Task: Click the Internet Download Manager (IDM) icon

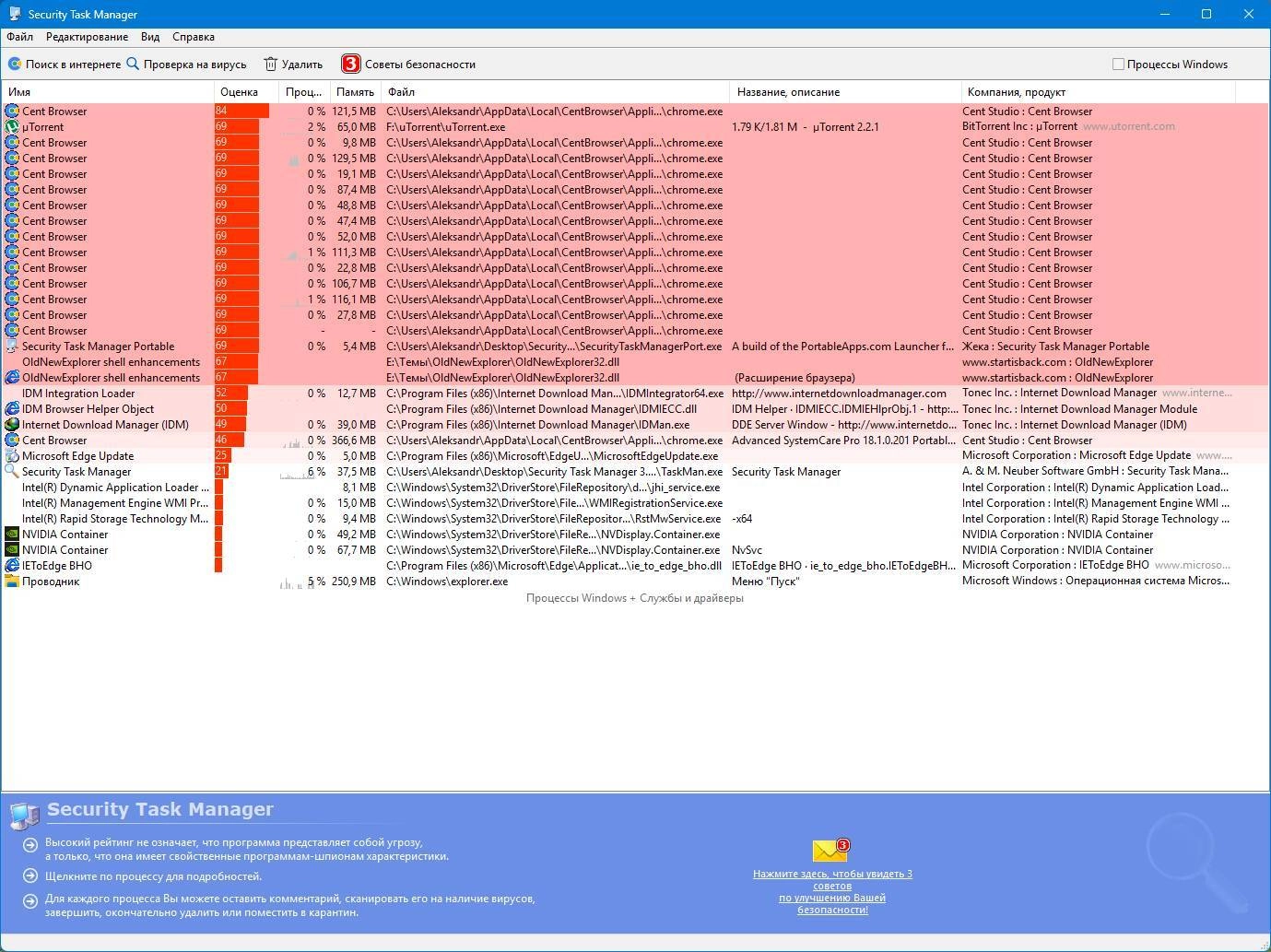Action: click(12, 425)
